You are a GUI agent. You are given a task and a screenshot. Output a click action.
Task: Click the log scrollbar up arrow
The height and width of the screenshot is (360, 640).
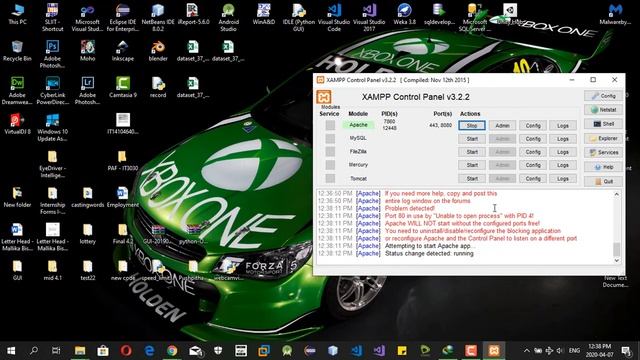point(616,194)
